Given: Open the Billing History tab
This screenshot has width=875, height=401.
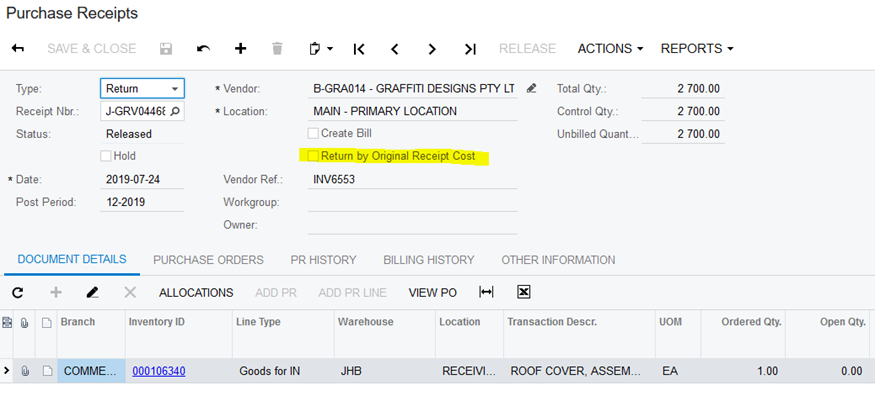Looking at the screenshot, I should click(428, 260).
